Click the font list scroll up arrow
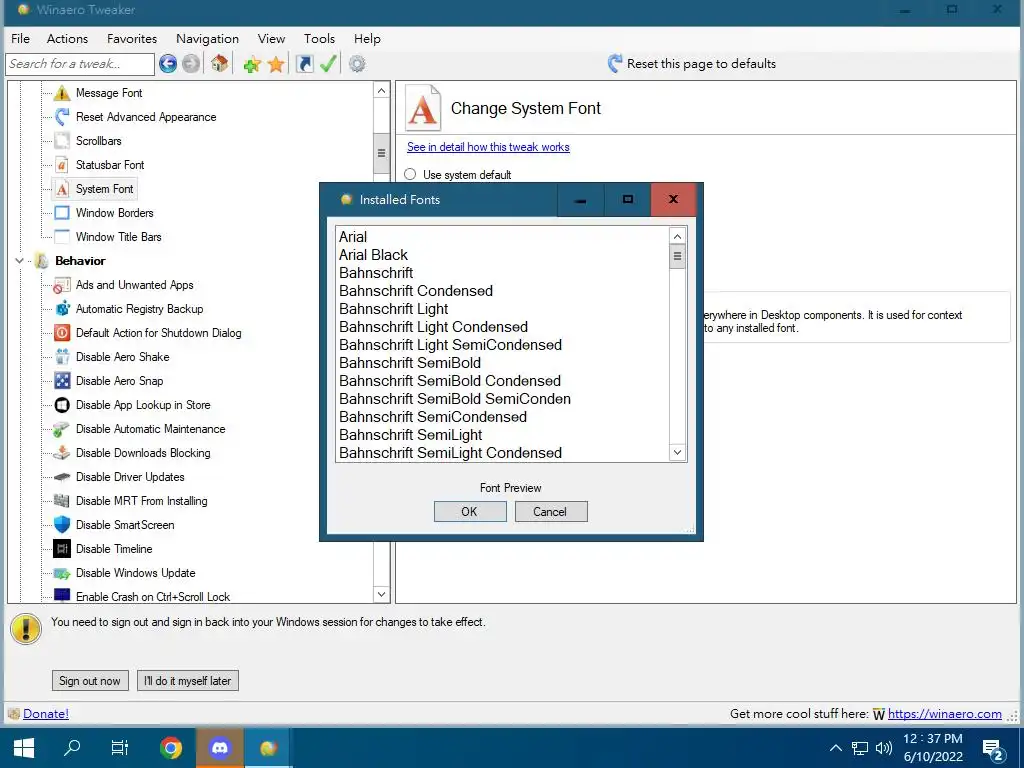 [677, 236]
